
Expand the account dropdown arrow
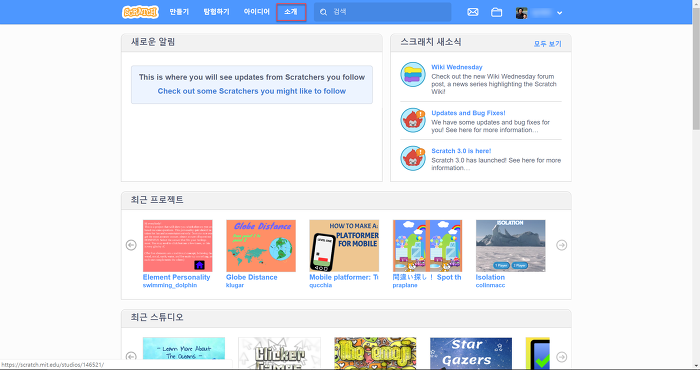[x=559, y=13]
